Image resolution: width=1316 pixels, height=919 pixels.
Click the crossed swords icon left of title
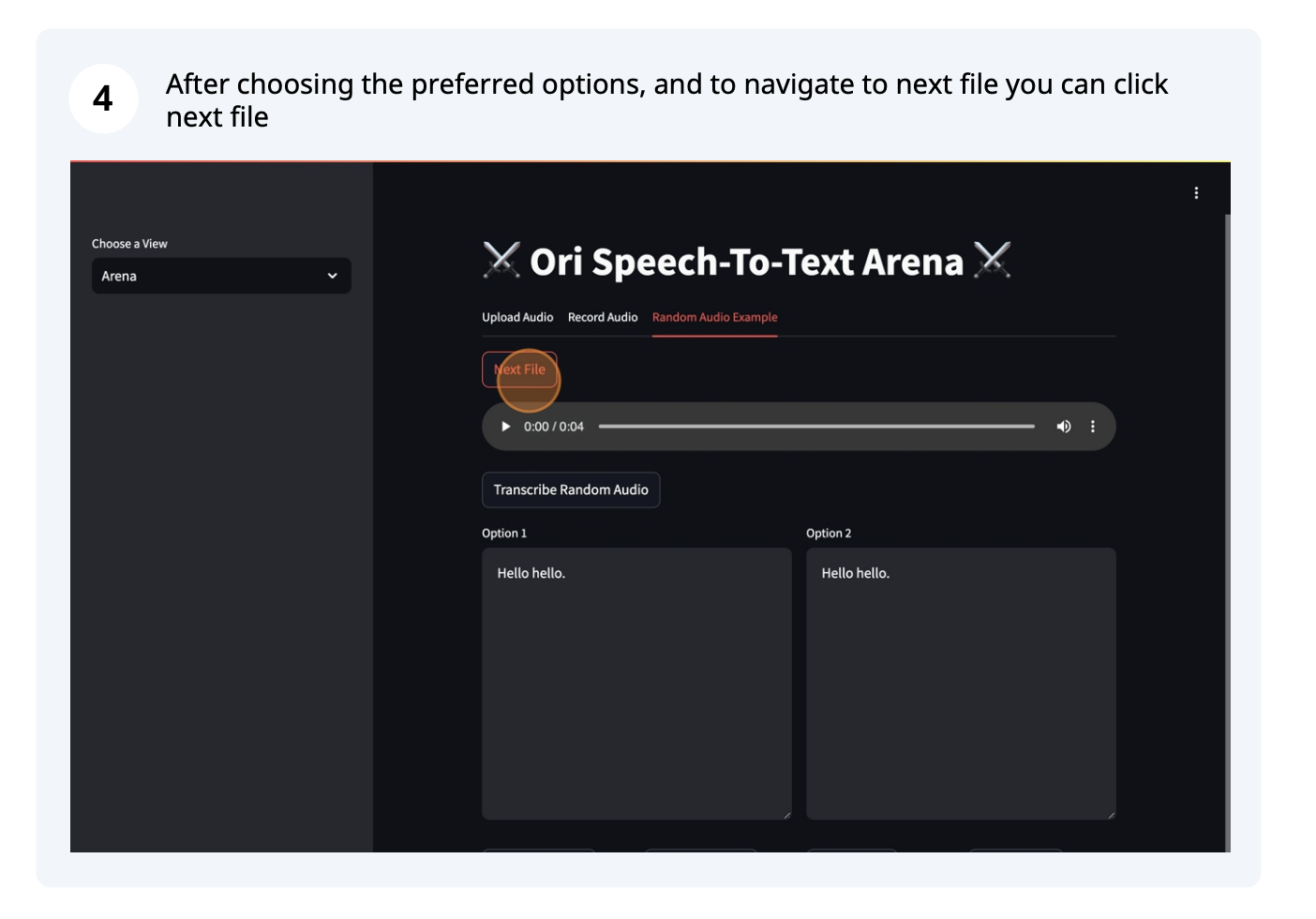pos(501,261)
